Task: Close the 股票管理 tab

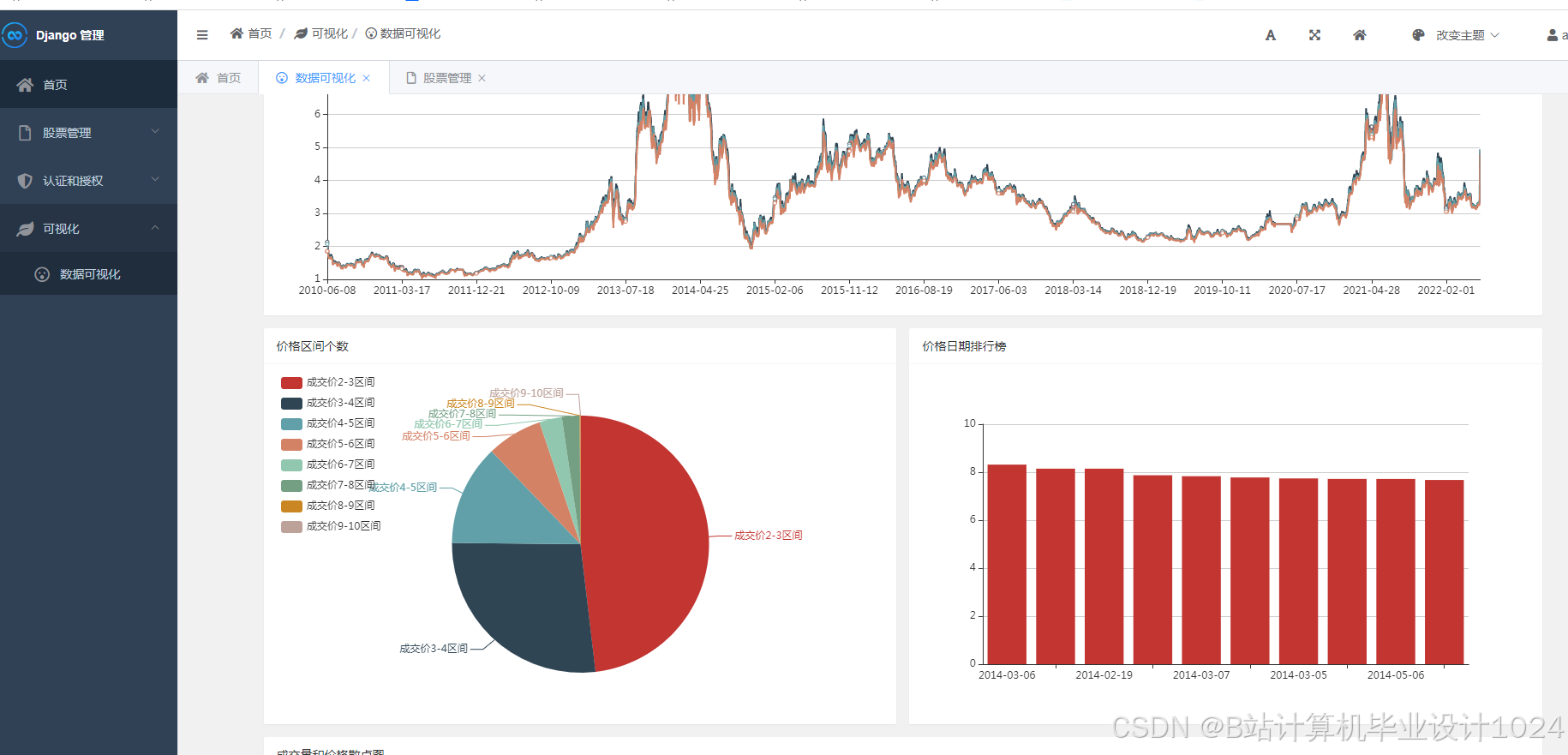Action: click(x=482, y=78)
